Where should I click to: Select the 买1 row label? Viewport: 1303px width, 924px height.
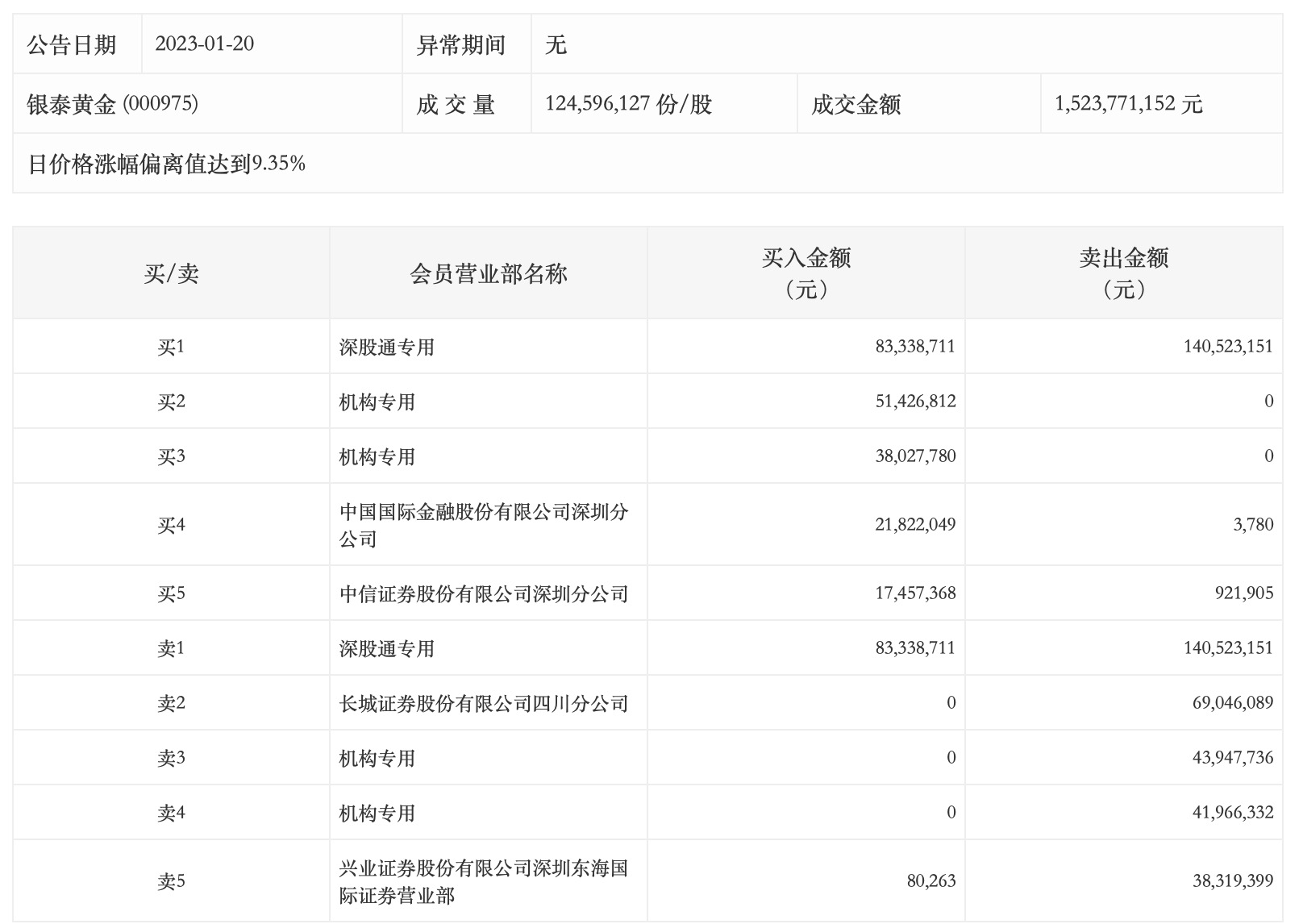pos(171,348)
